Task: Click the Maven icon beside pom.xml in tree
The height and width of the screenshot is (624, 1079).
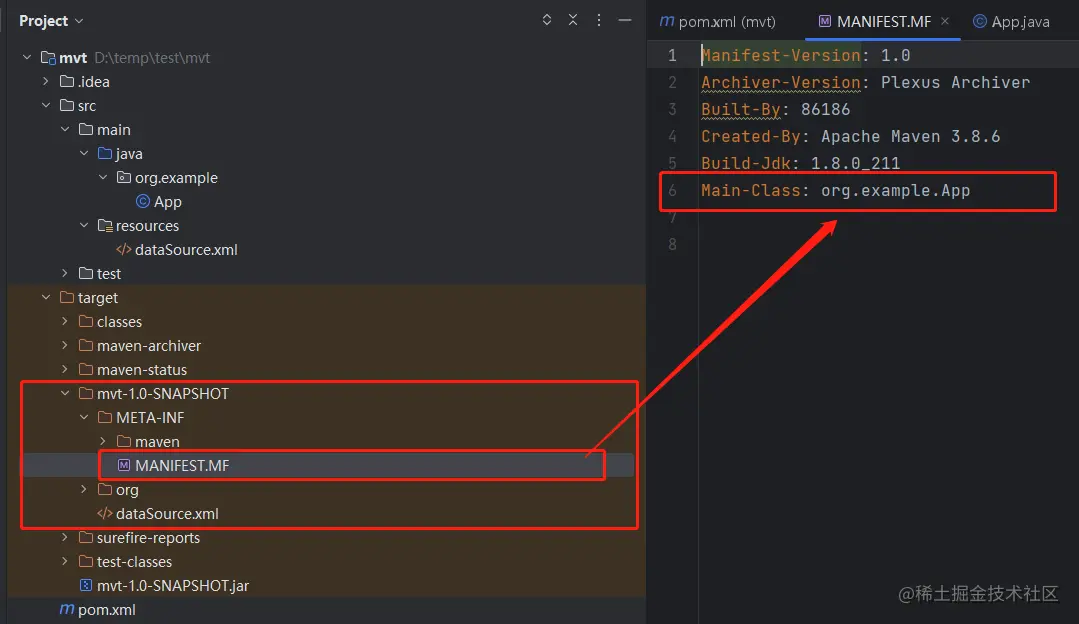Action: (67, 609)
